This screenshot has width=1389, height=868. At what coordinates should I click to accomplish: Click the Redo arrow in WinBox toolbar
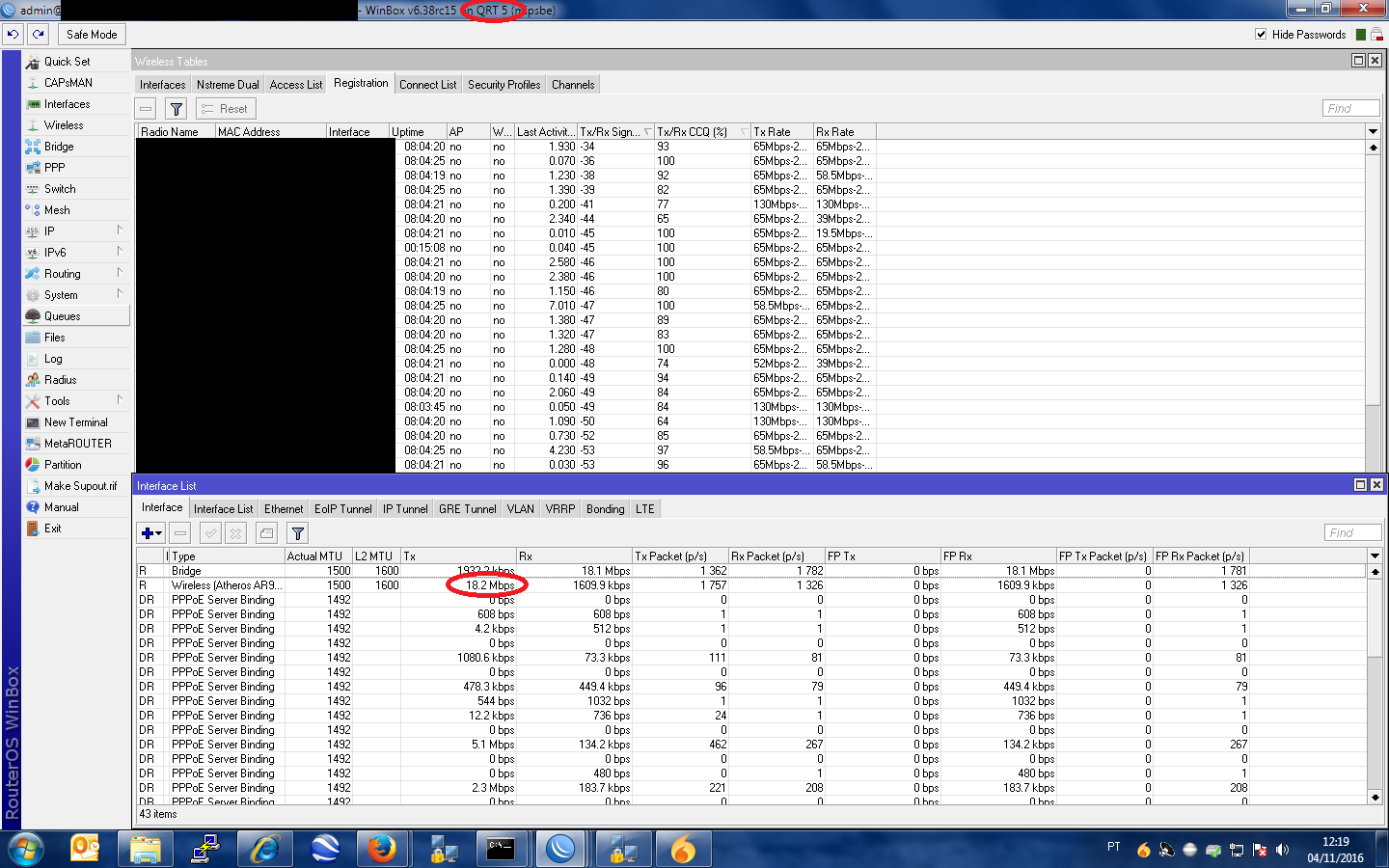[x=38, y=34]
